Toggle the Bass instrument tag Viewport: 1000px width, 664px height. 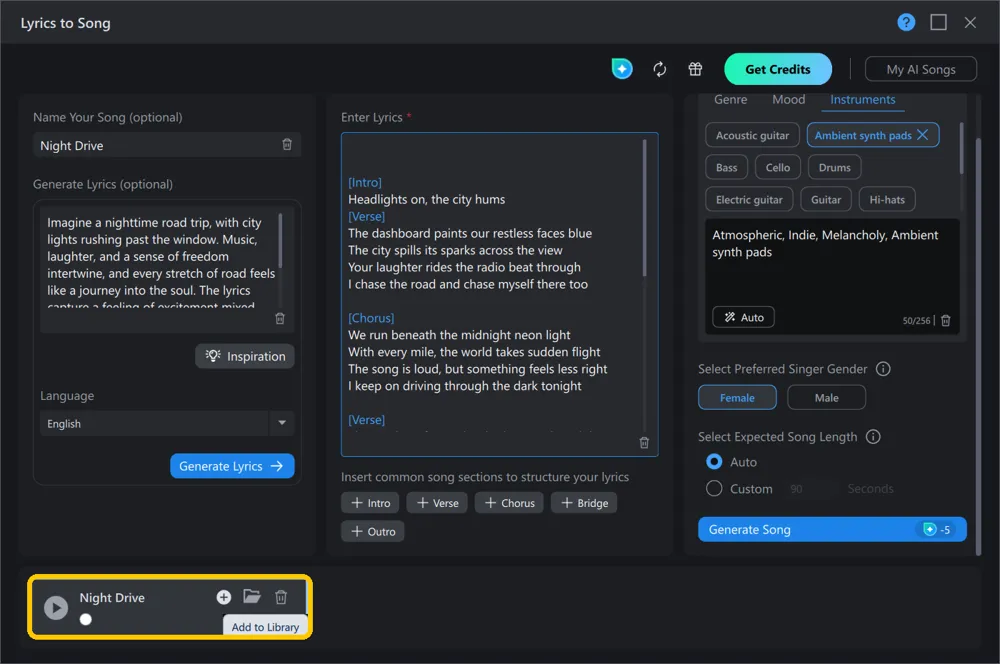(x=726, y=167)
